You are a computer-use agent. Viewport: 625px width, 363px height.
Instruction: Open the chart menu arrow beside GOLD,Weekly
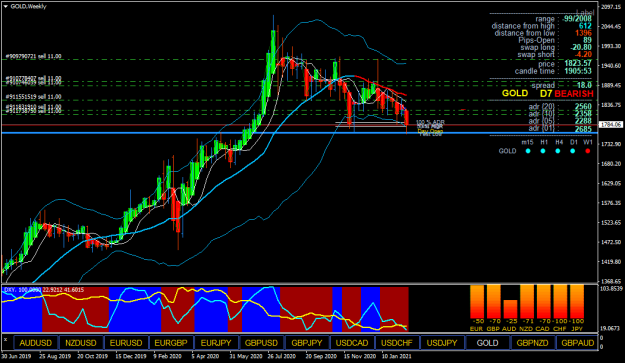coord(6,6)
